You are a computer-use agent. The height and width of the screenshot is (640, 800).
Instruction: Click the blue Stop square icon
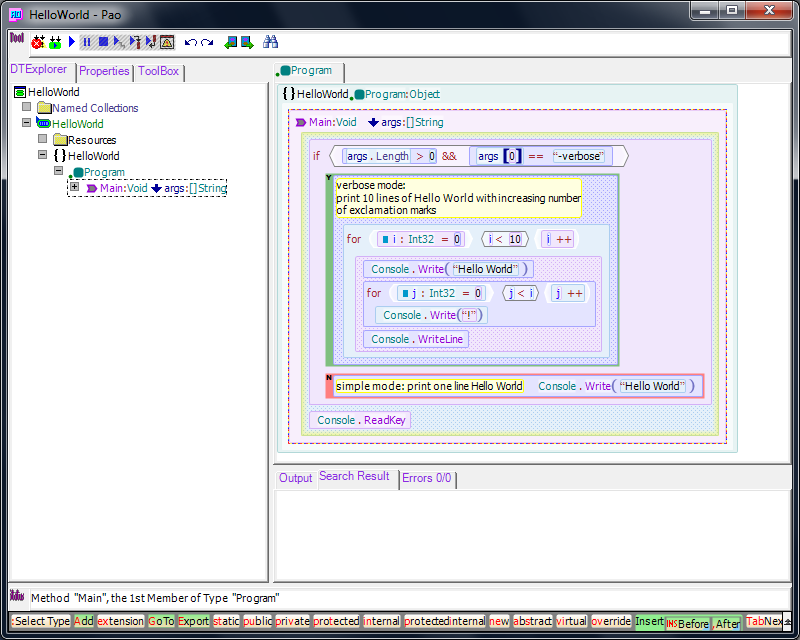(x=103, y=42)
